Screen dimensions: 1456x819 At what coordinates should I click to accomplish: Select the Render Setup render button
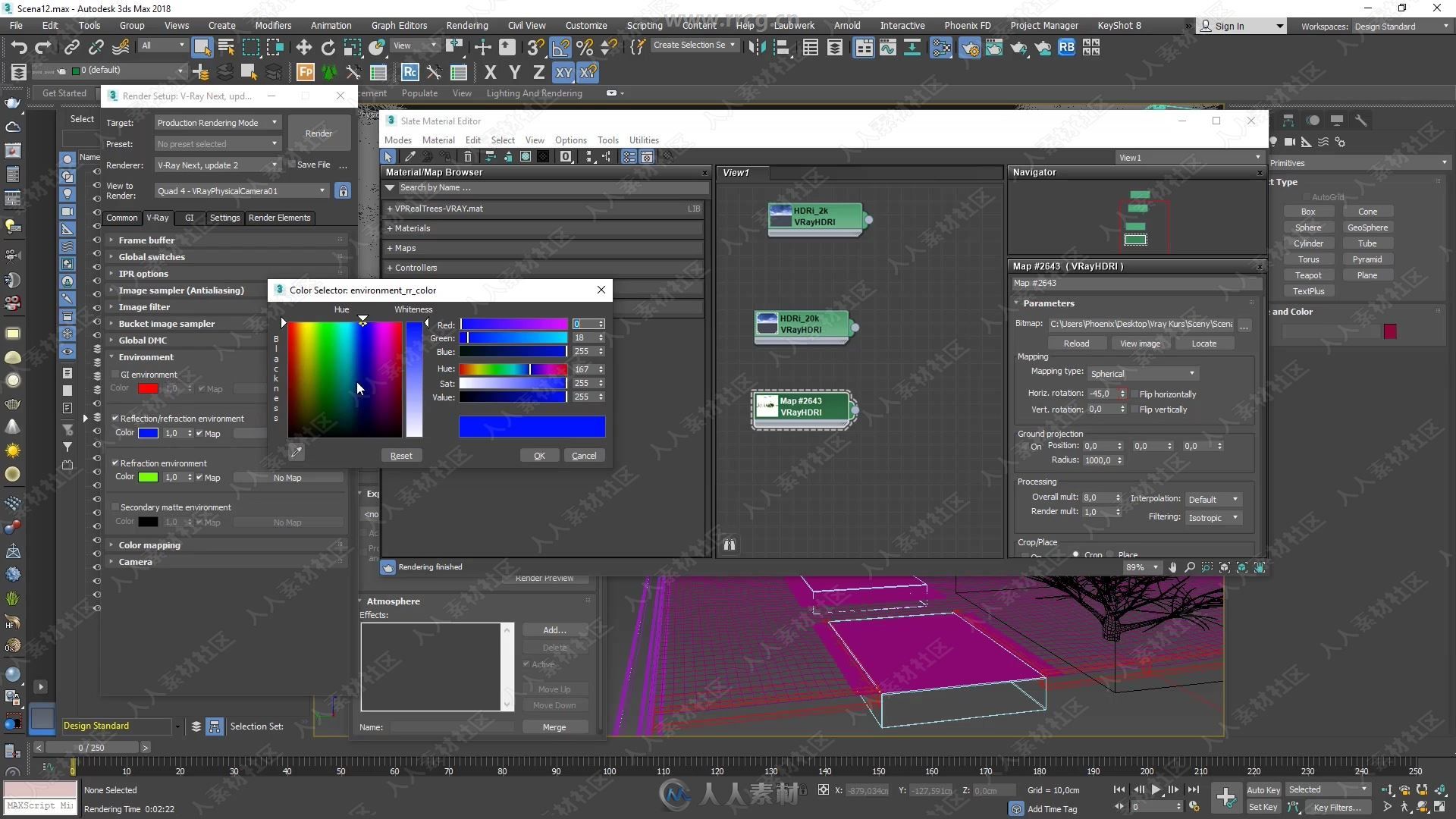coord(319,133)
